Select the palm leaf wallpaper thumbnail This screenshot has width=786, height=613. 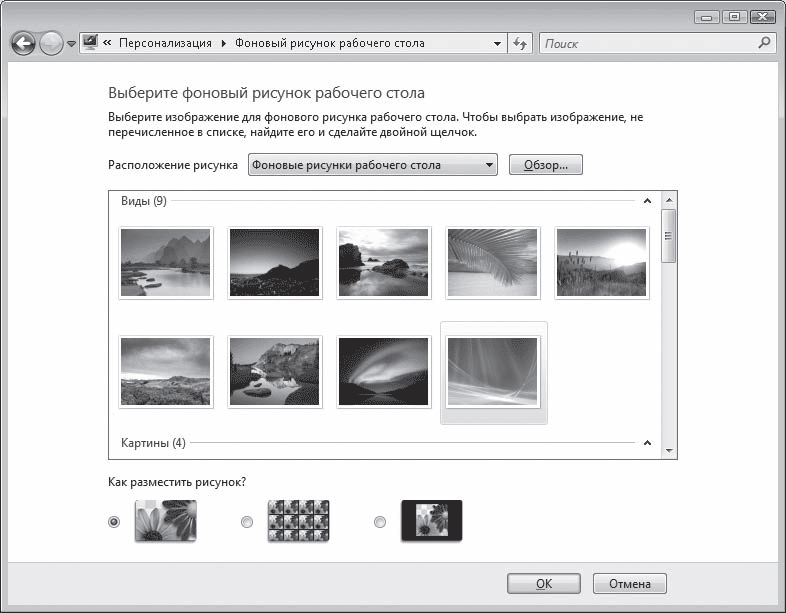492,262
